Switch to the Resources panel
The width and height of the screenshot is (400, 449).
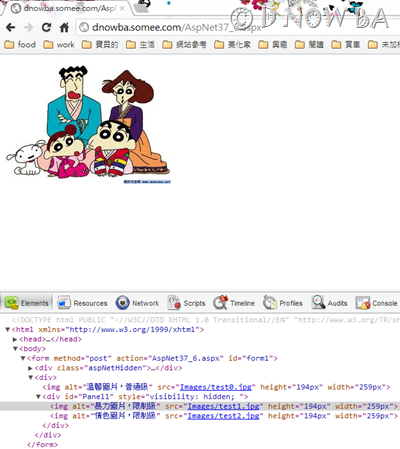click(82, 303)
